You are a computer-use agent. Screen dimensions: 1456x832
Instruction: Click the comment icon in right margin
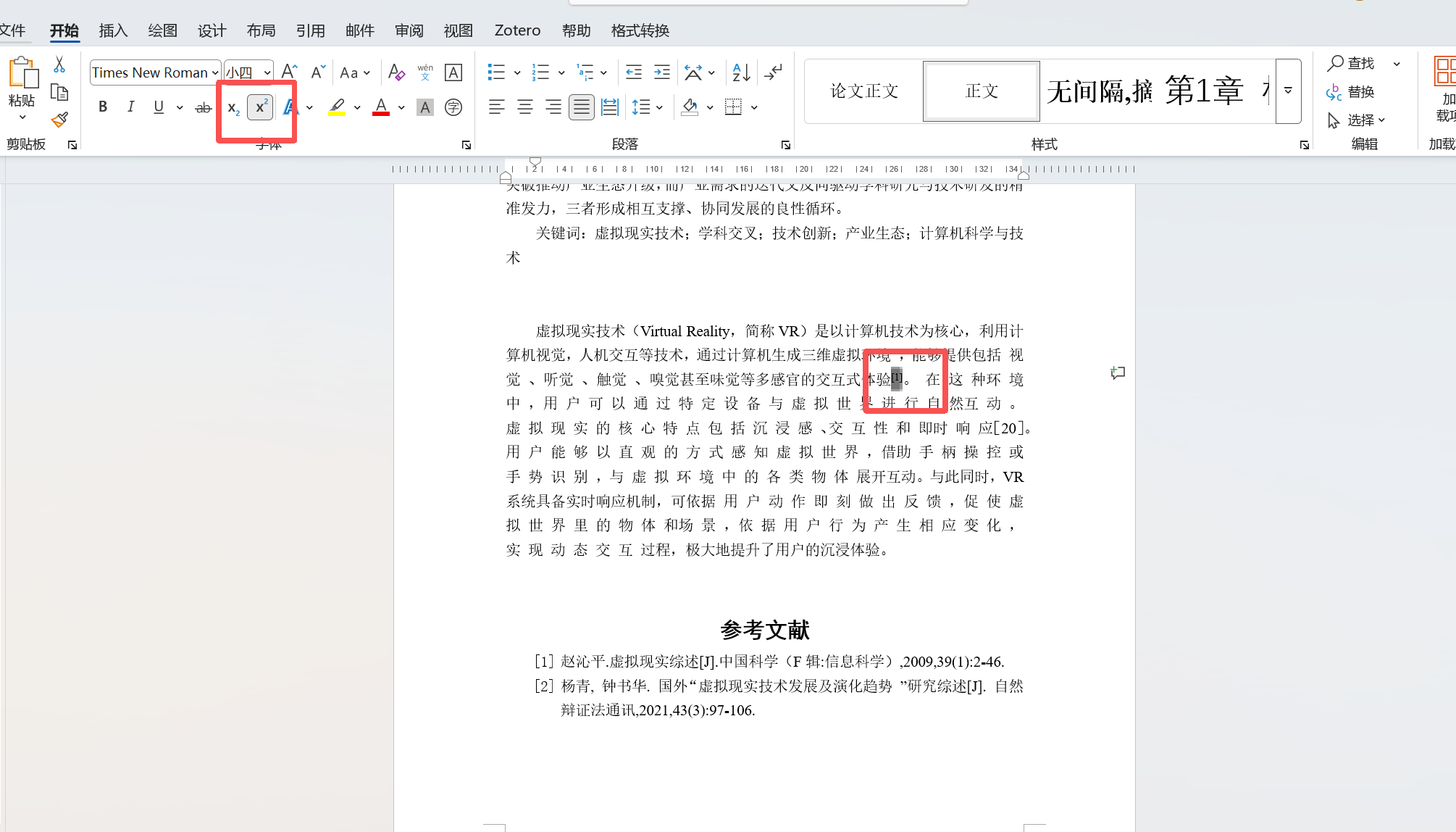[1118, 373]
